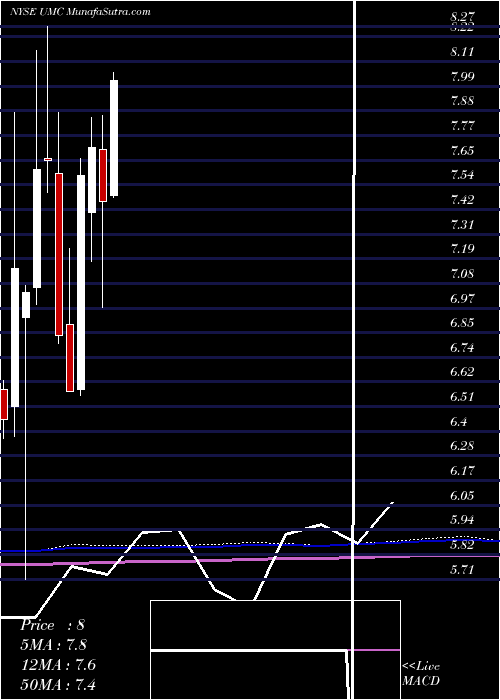Click the 7.08 price axis label
This screenshot has height=700, width=500.
tap(462, 274)
